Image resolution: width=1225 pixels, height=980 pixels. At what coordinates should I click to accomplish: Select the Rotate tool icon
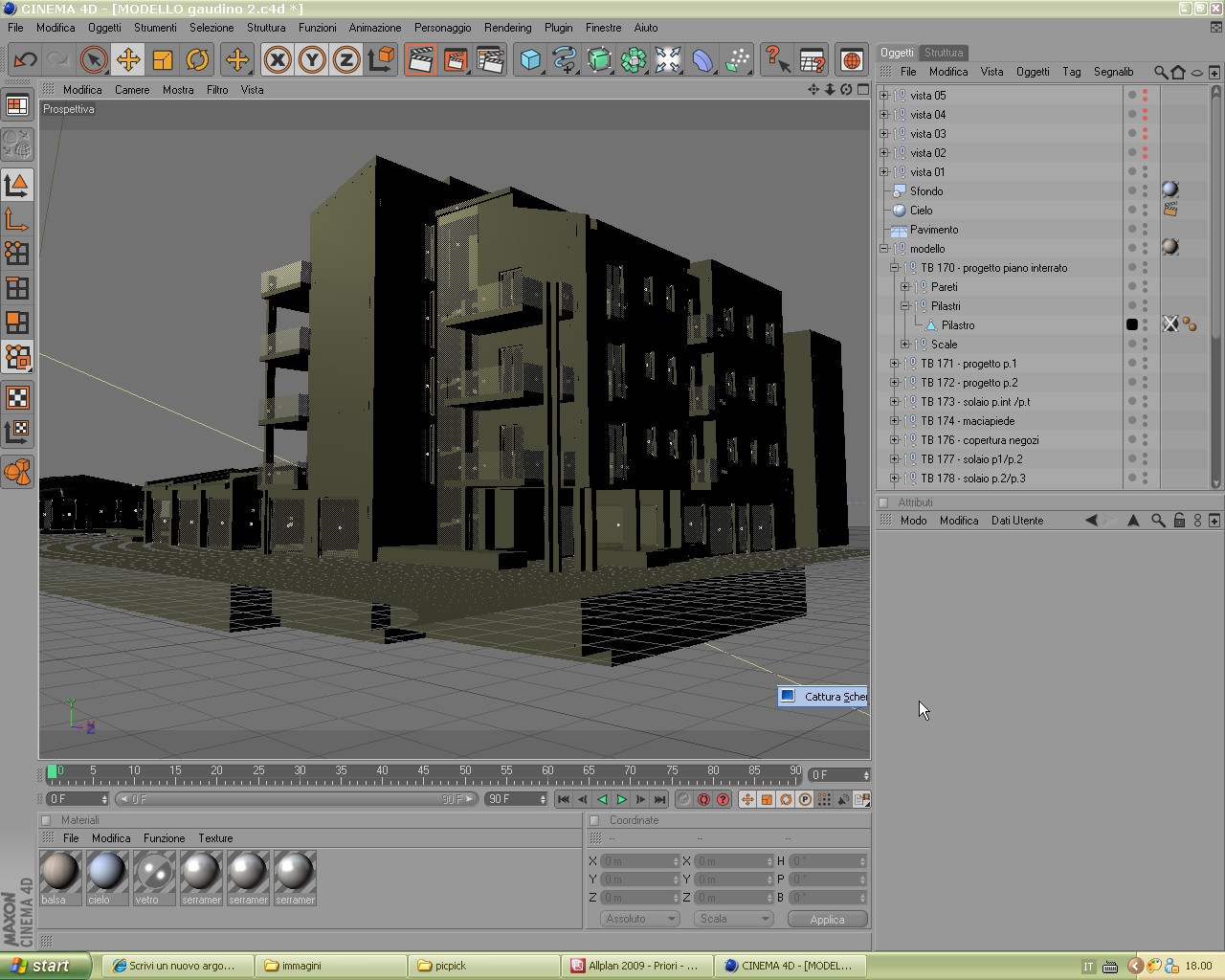coord(197,60)
